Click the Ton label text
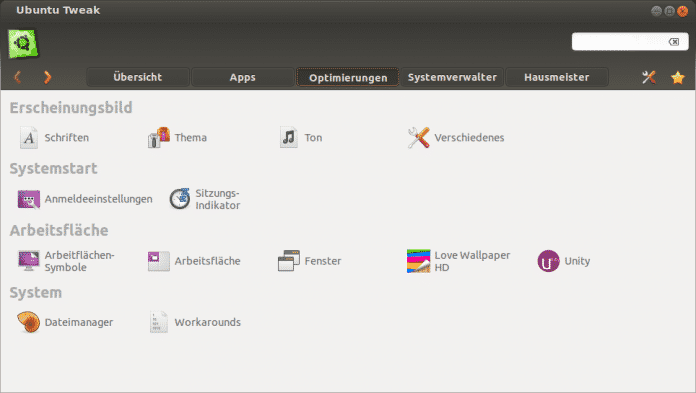The image size is (696, 393). click(x=313, y=138)
